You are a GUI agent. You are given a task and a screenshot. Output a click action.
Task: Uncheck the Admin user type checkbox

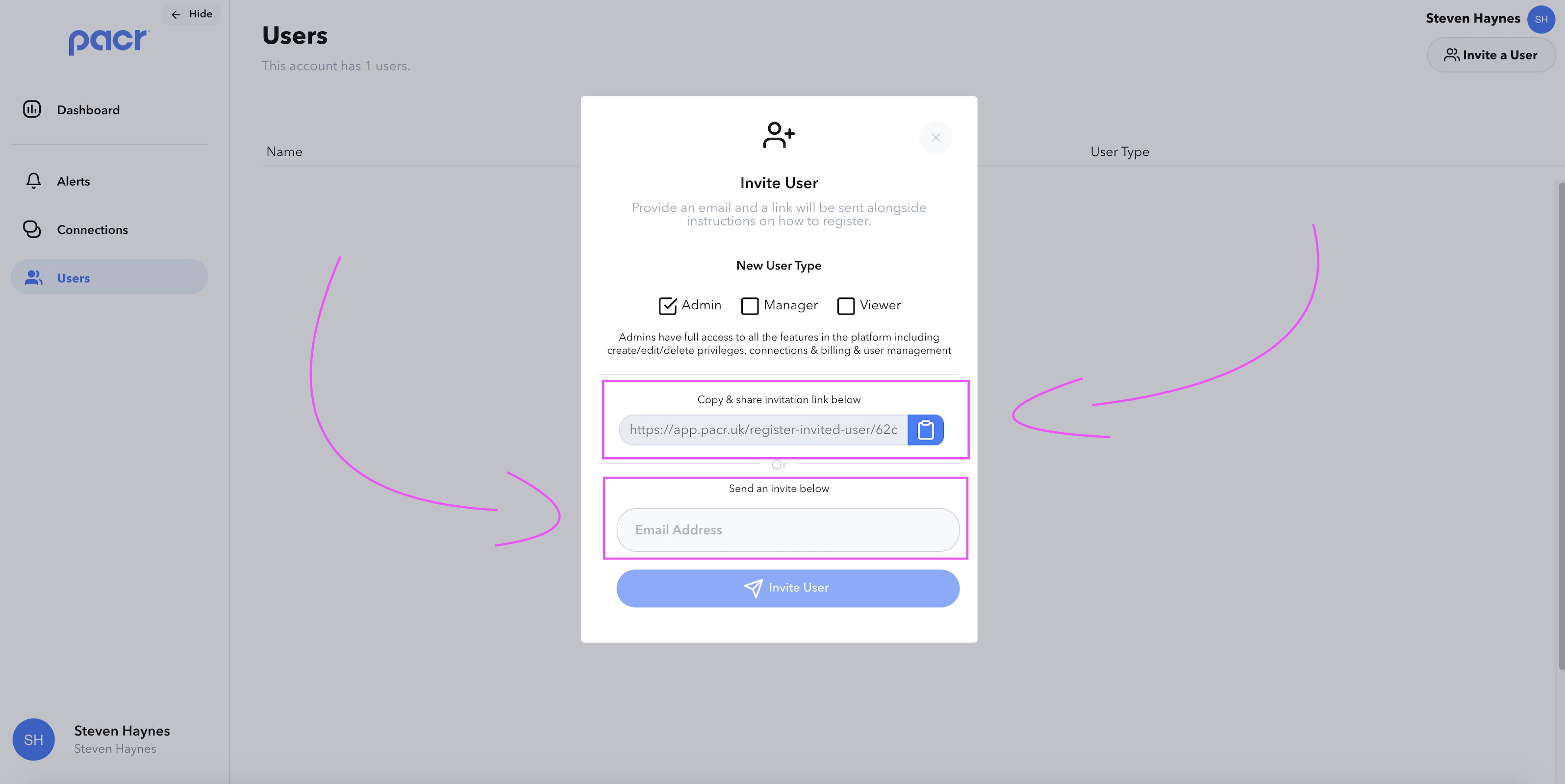point(667,305)
